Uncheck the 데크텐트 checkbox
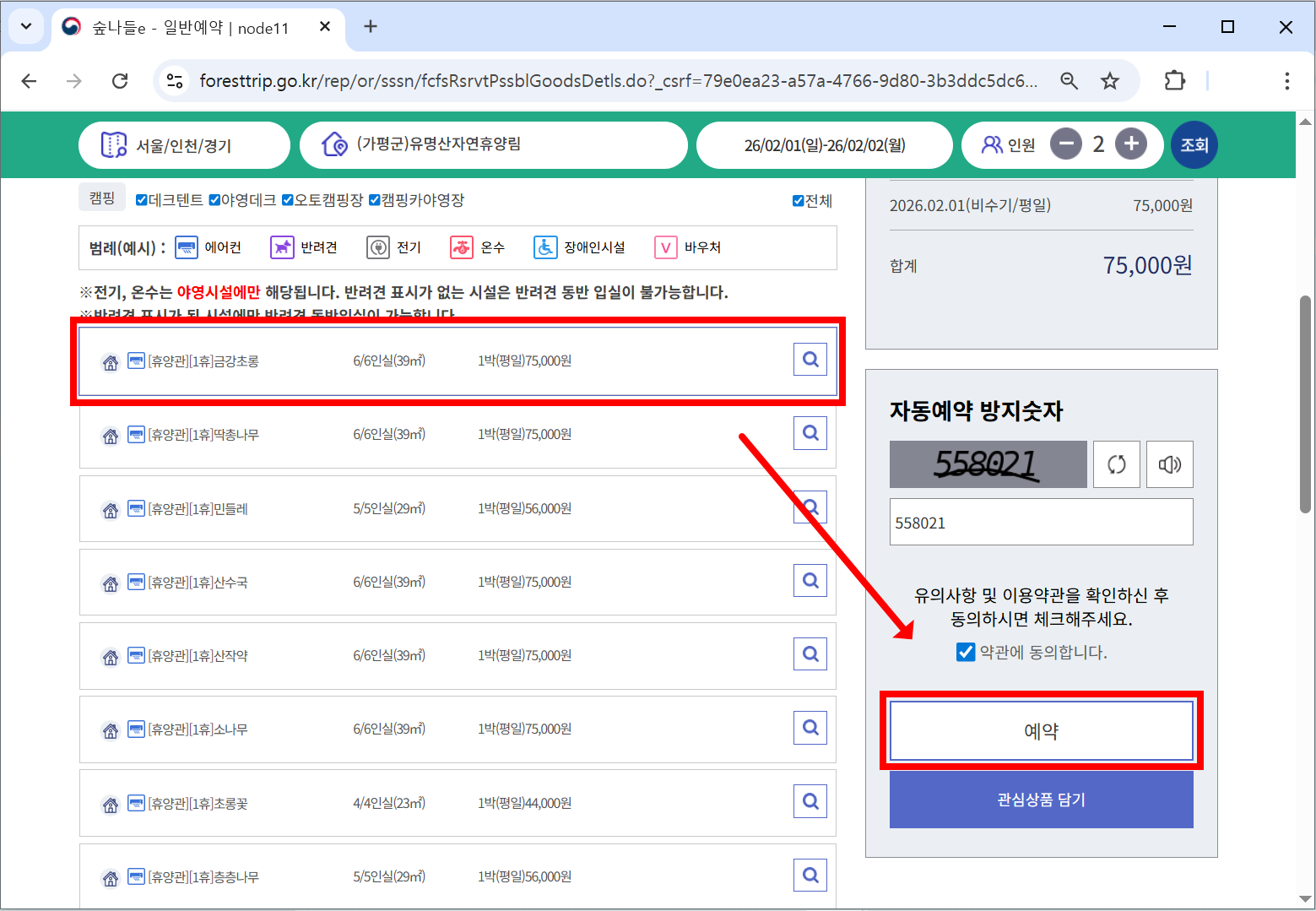 coord(142,200)
